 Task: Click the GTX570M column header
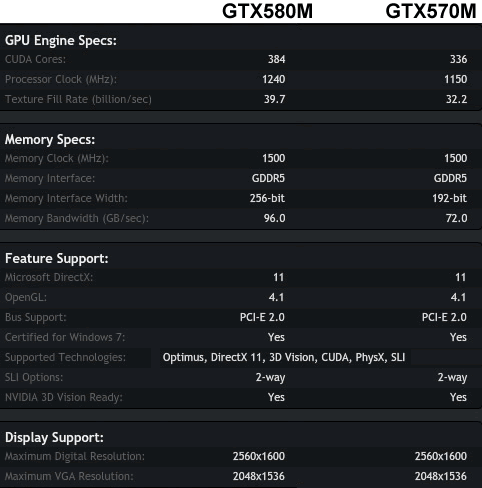click(x=431, y=11)
